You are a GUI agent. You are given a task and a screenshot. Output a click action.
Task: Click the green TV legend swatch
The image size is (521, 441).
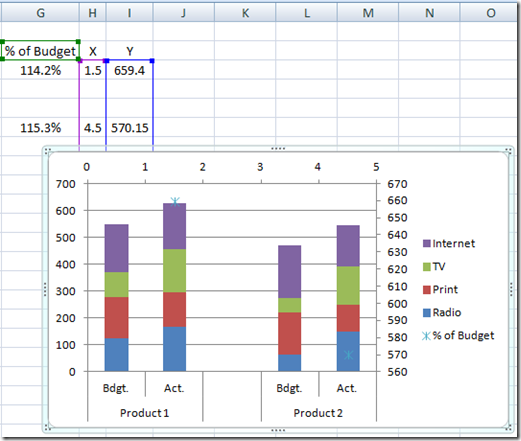(x=427, y=267)
